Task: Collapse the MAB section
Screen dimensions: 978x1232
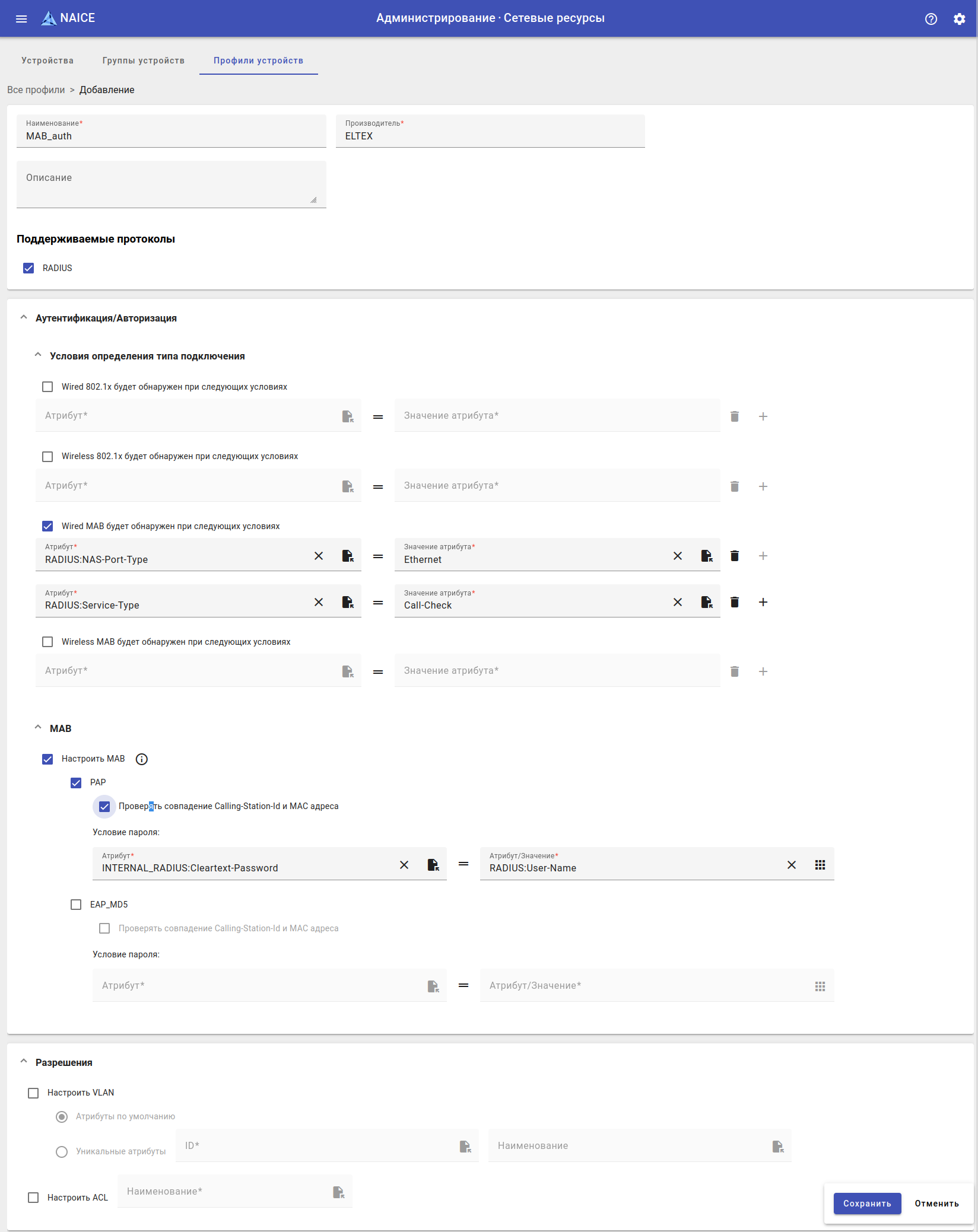Action: [x=38, y=728]
